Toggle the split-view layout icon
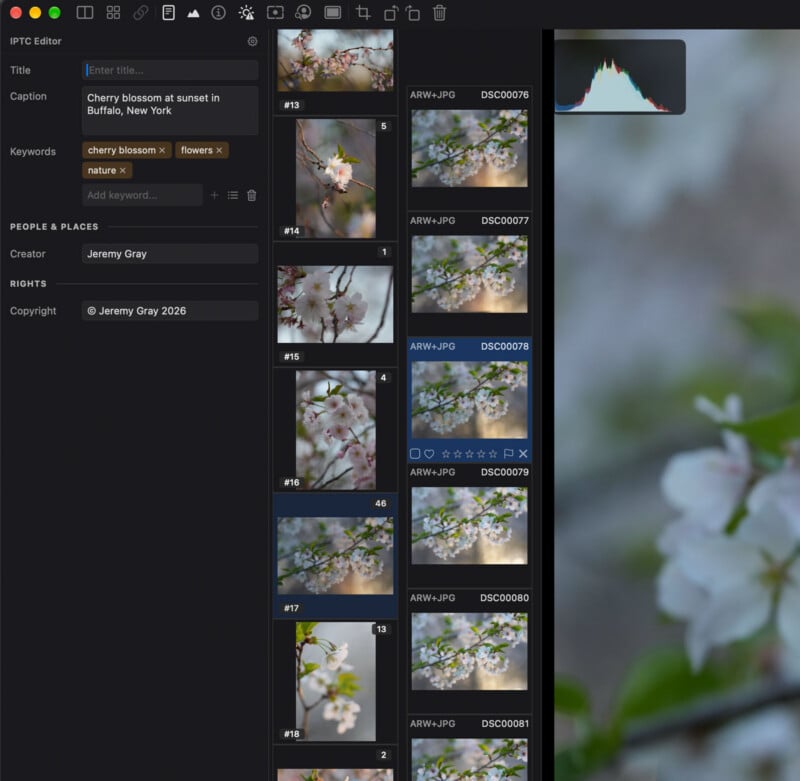 click(x=85, y=13)
